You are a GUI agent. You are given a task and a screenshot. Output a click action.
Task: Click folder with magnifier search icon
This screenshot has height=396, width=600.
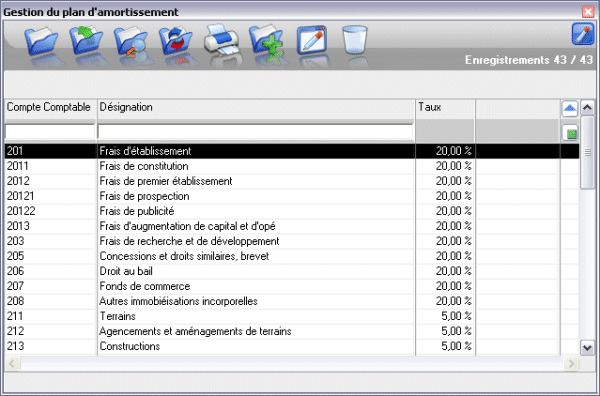pos(130,41)
